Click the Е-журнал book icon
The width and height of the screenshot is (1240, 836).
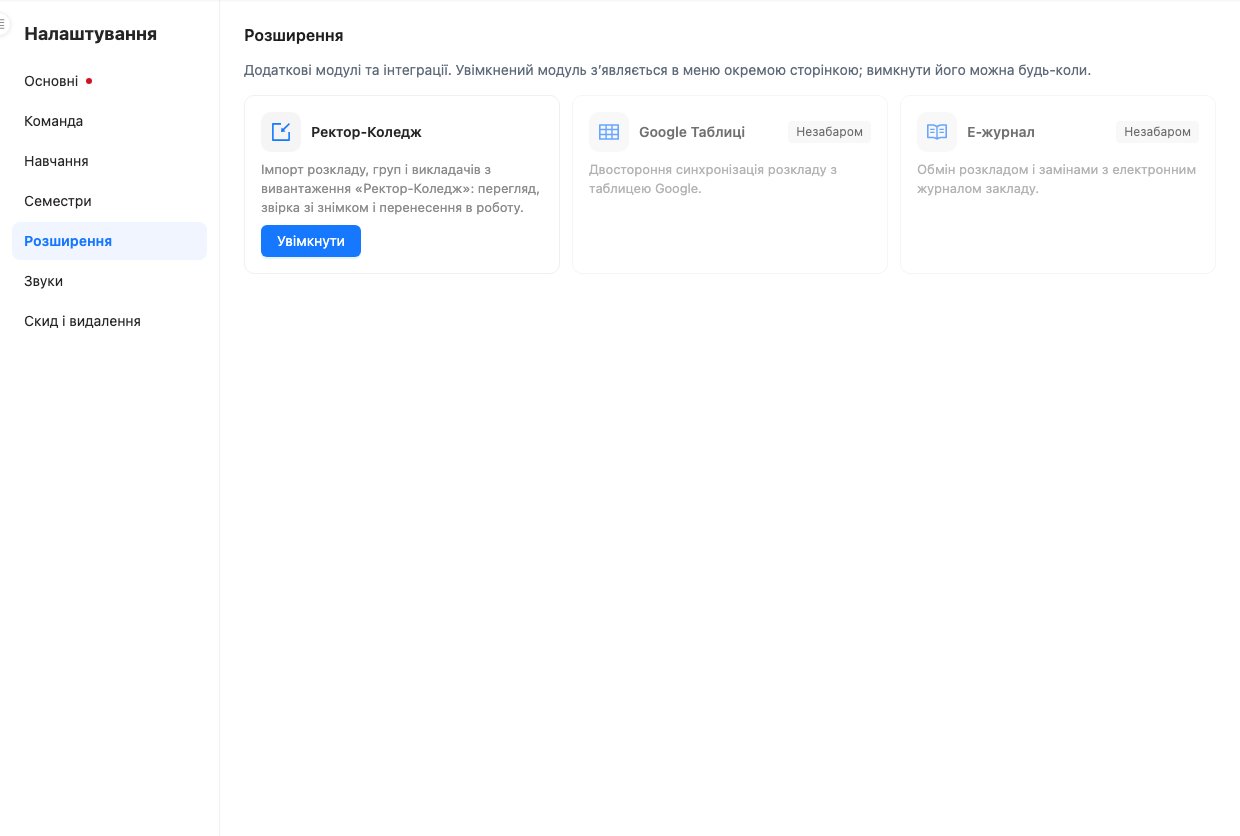click(x=937, y=132)
